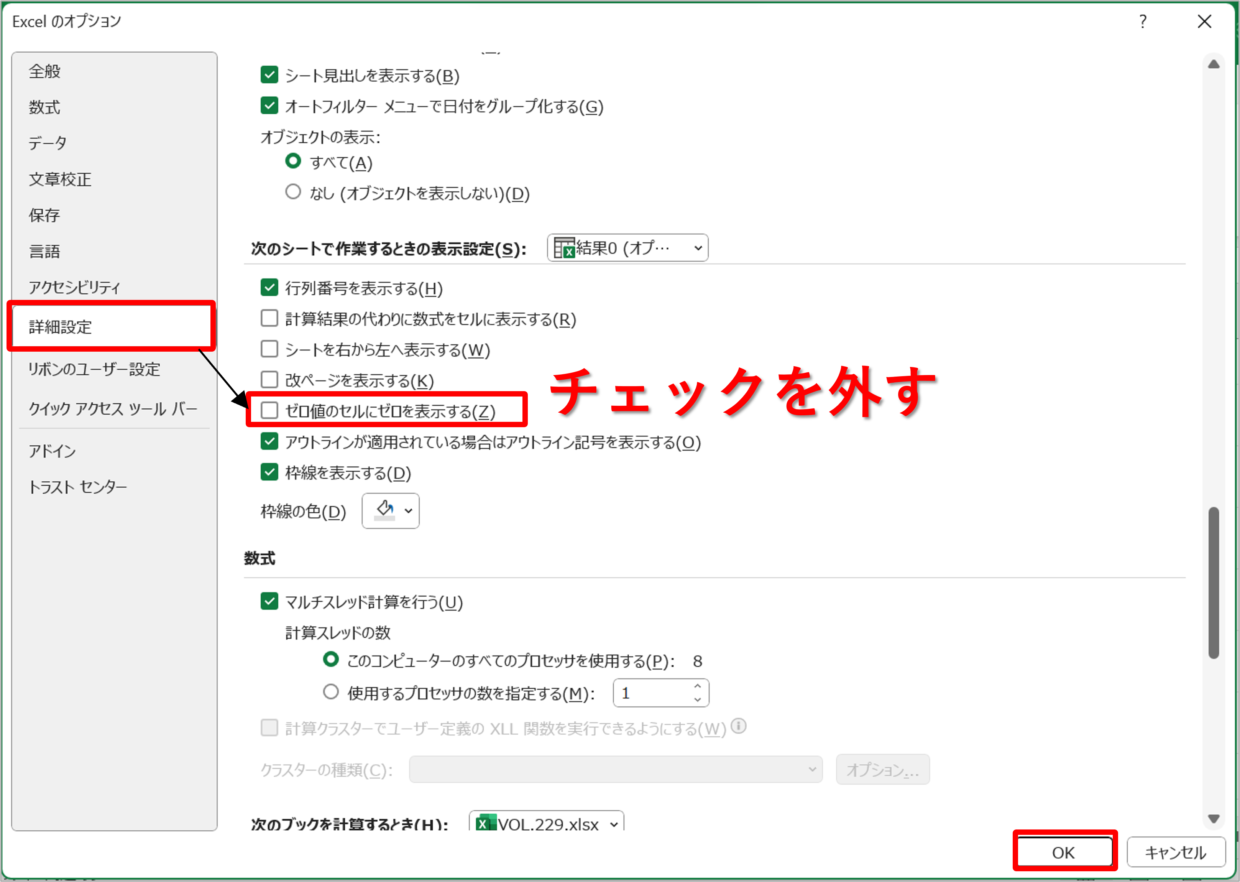Toggle 行列番号を表示する checkbox
The height and width of the screenshot is (882, 1240).
[269, 288]
